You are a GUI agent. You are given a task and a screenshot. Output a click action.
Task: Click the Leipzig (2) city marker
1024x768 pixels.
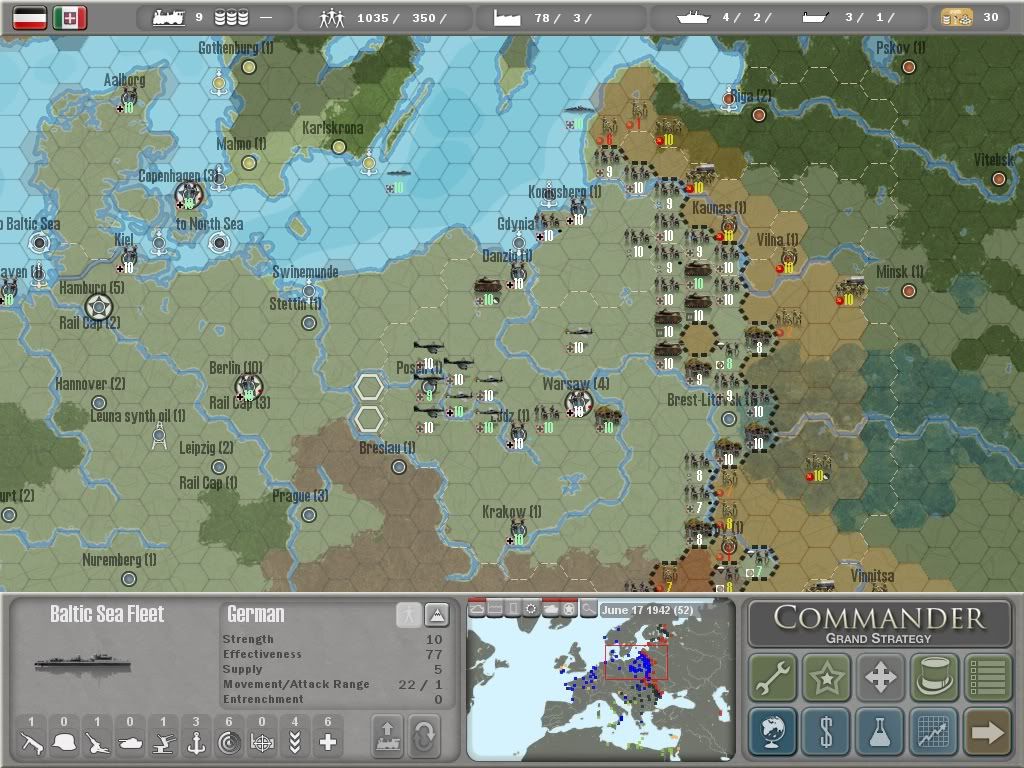pos(219,467)
